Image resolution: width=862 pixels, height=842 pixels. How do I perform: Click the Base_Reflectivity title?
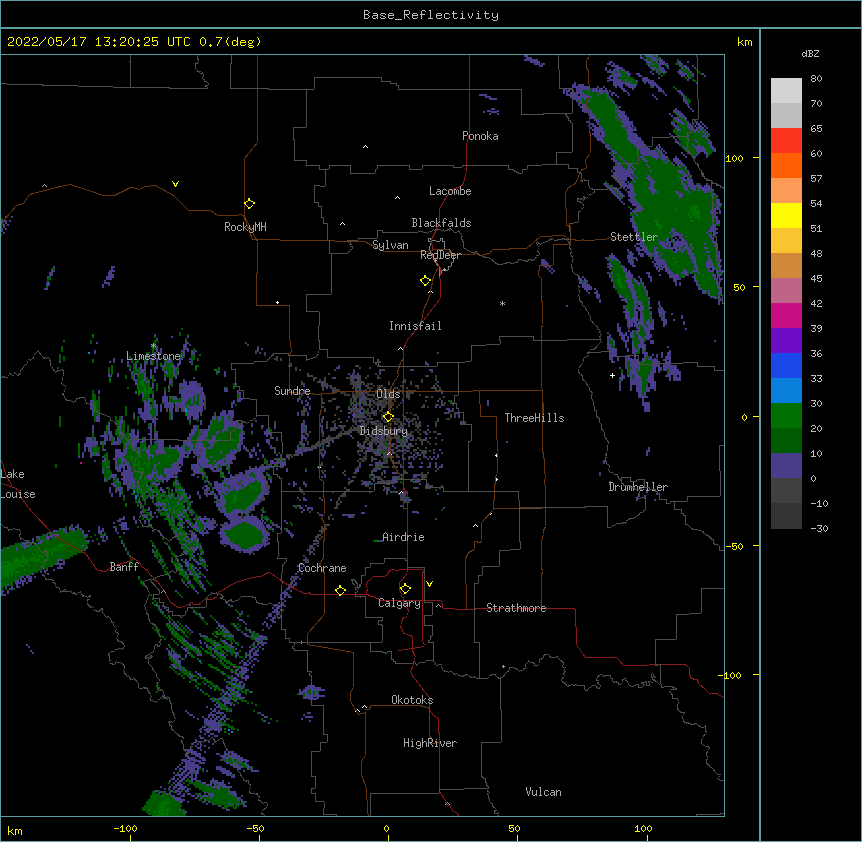(431, 15)
